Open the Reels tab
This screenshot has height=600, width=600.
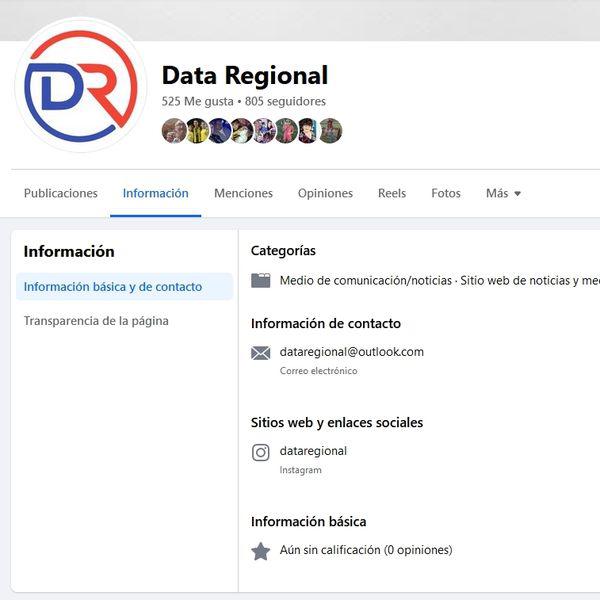coord(392,194)
